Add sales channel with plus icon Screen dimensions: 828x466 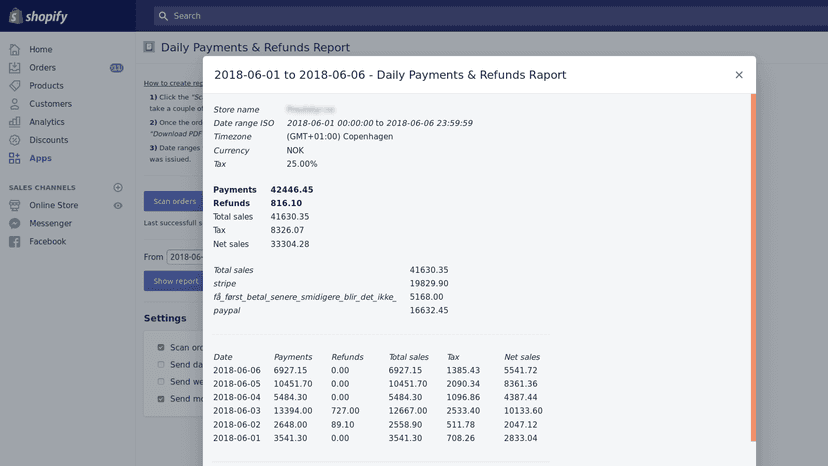click(118, 188)
